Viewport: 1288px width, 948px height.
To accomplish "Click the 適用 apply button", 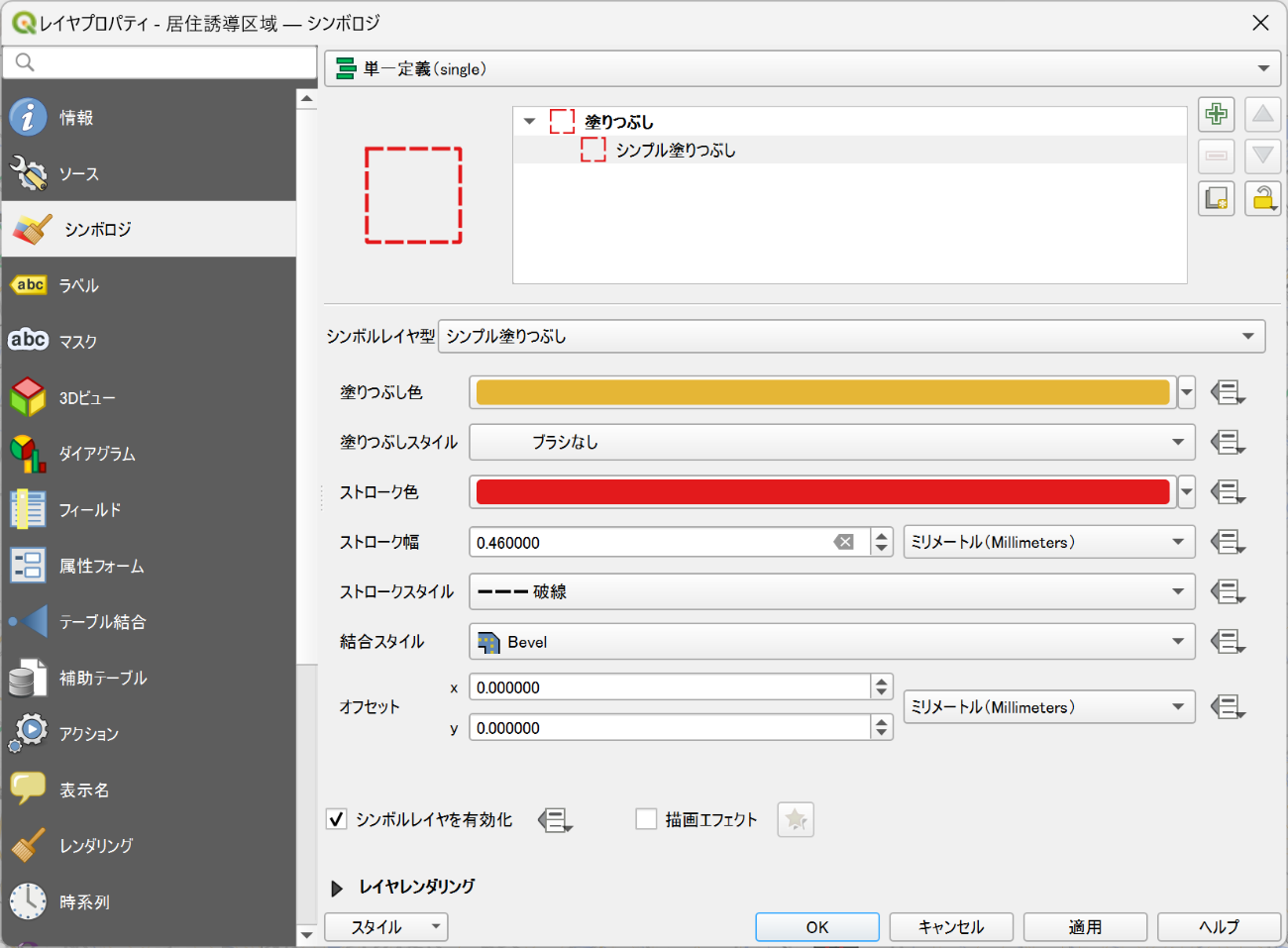I will [1085, 927].
